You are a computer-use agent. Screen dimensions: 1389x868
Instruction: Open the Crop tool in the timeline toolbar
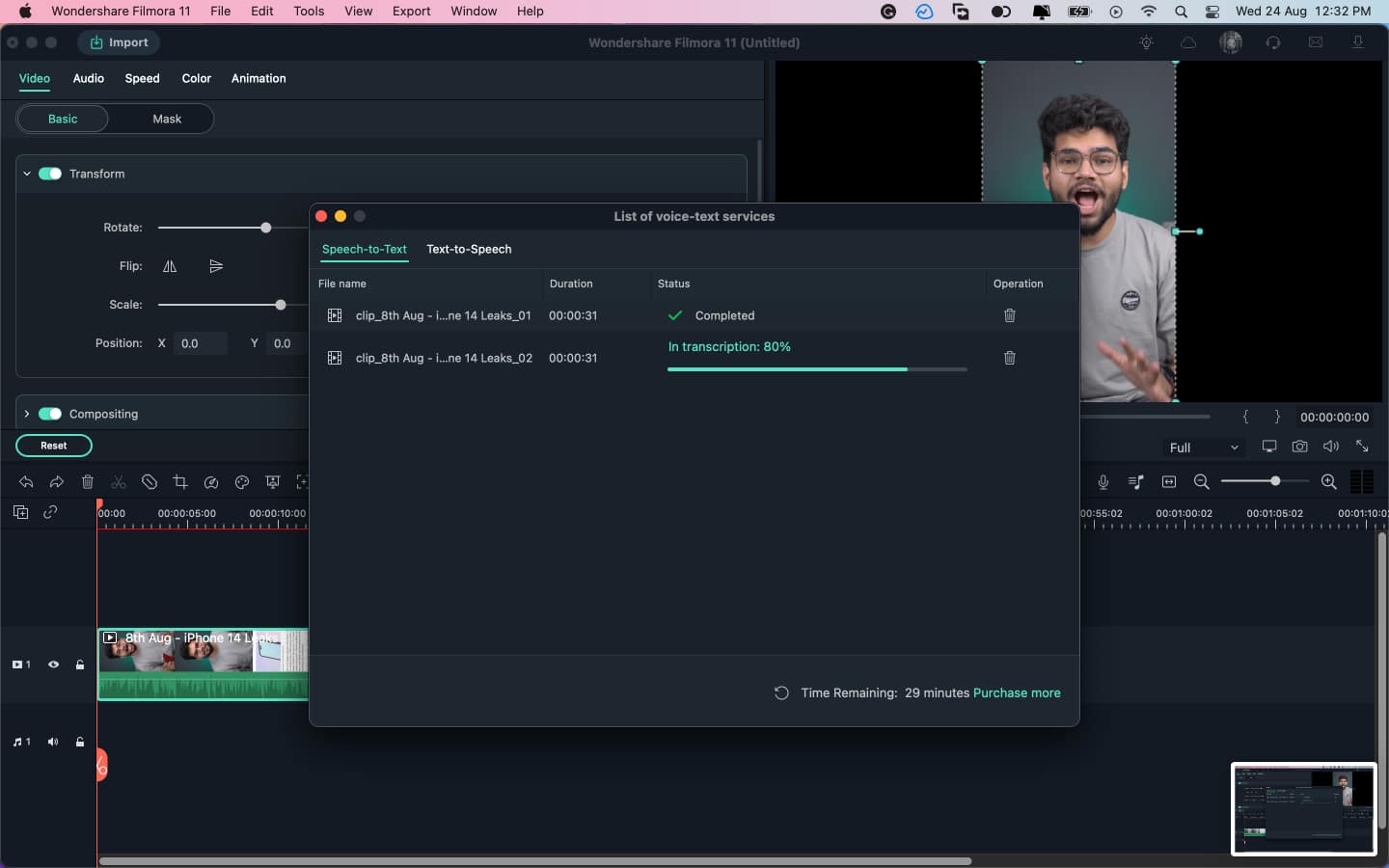pos(180,481)
